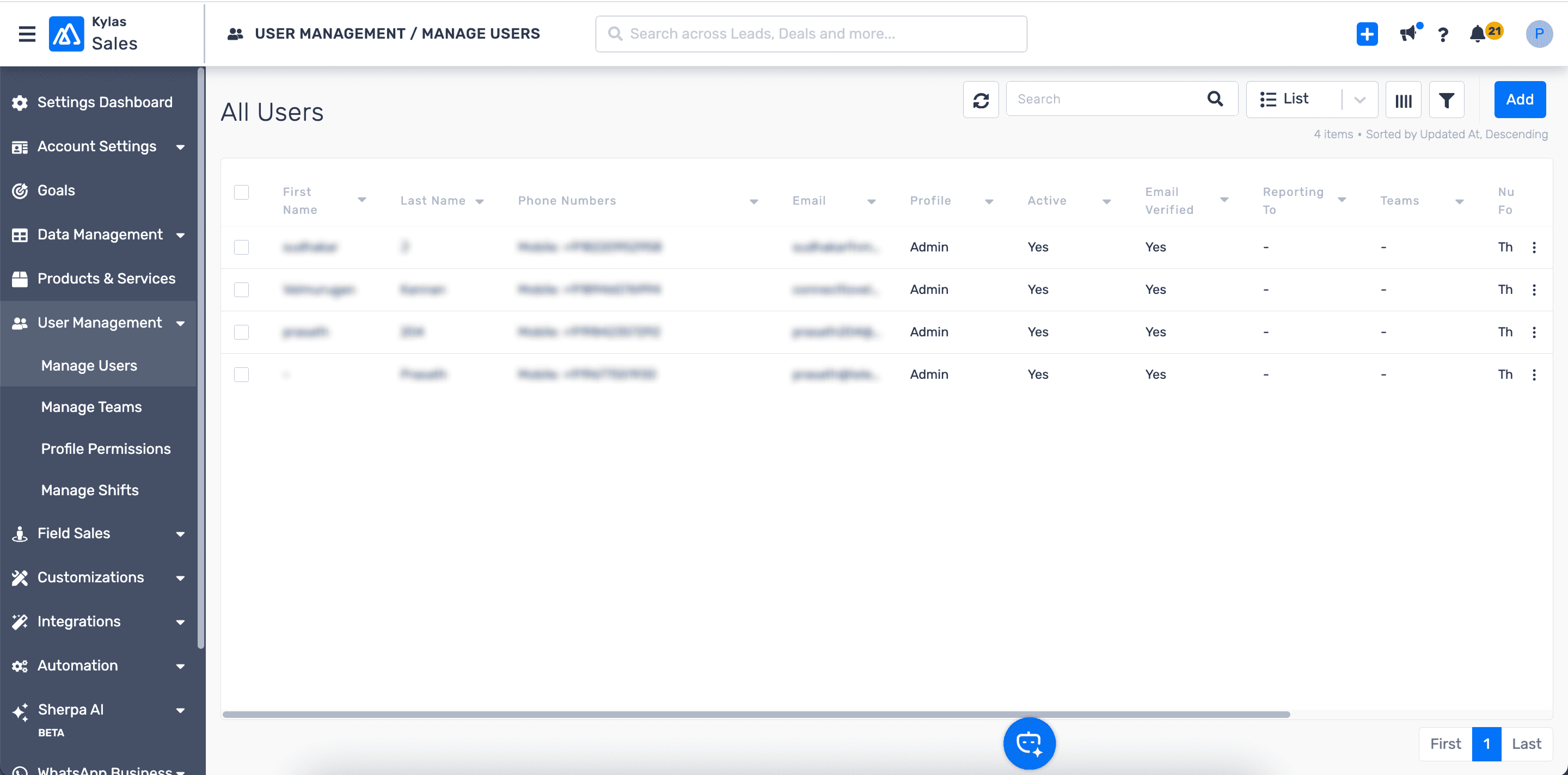Screen dimensions: 1568x775
Task: Open the filter funnel icon
Action: tap(1446, 100)
